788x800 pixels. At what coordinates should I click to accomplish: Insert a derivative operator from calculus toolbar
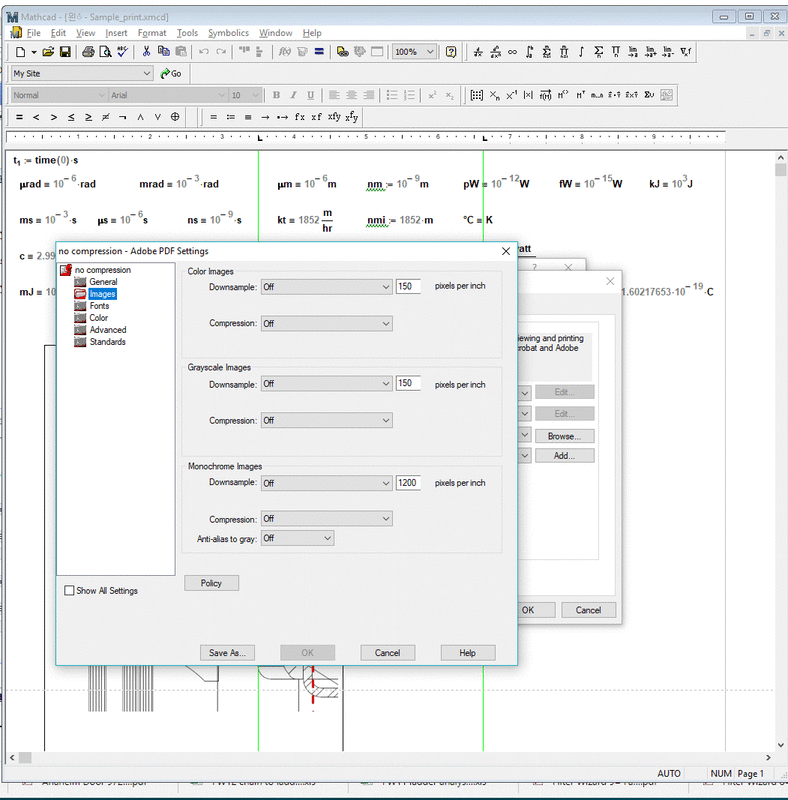(478, 52)
